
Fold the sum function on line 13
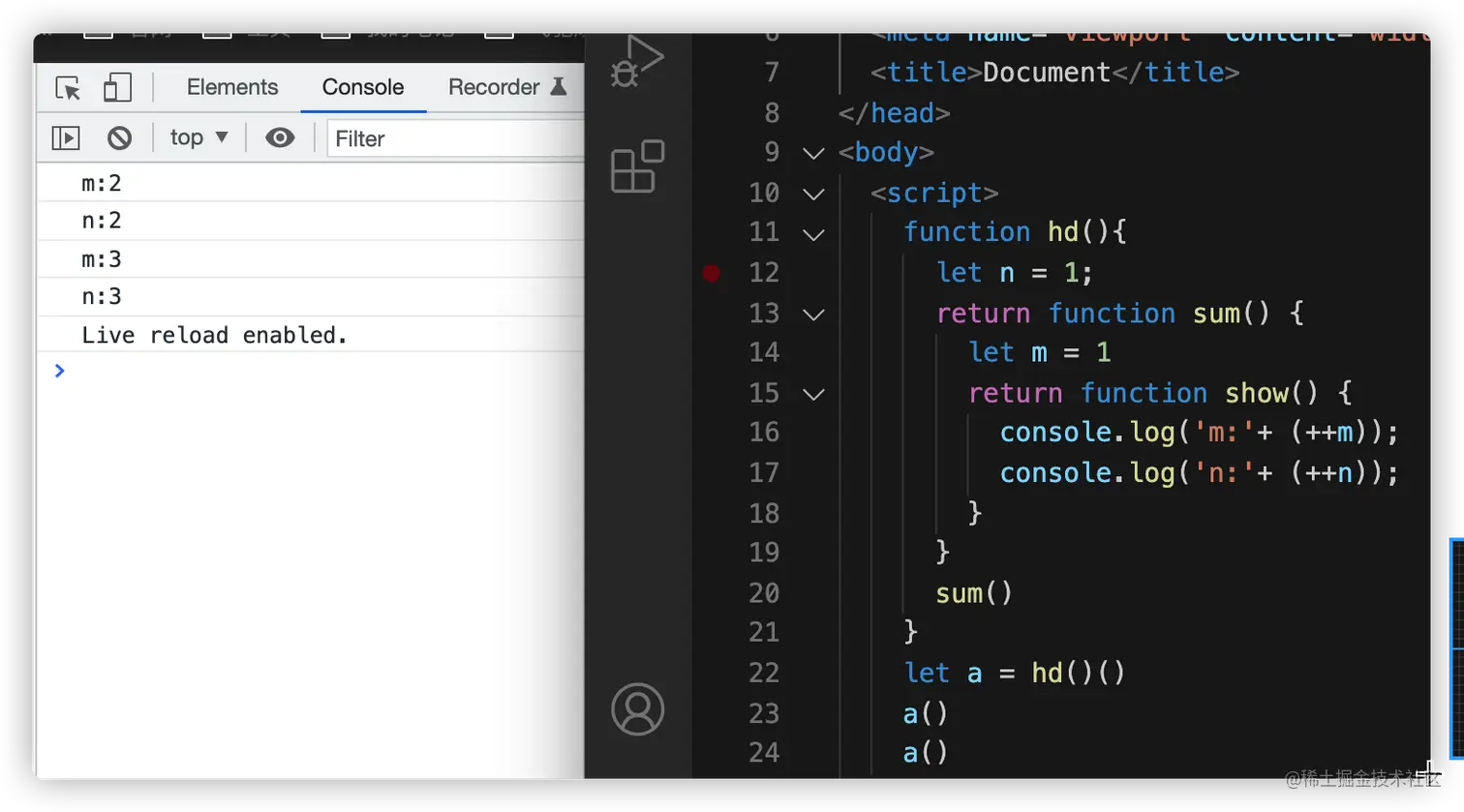[x=814, y=314]
